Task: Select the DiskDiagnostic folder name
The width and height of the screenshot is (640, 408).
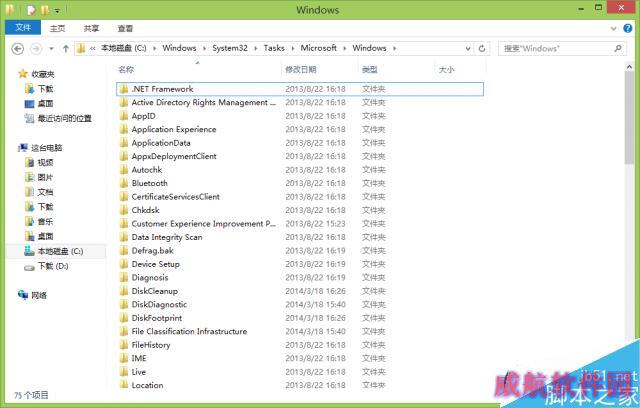Action: [159, 304]
